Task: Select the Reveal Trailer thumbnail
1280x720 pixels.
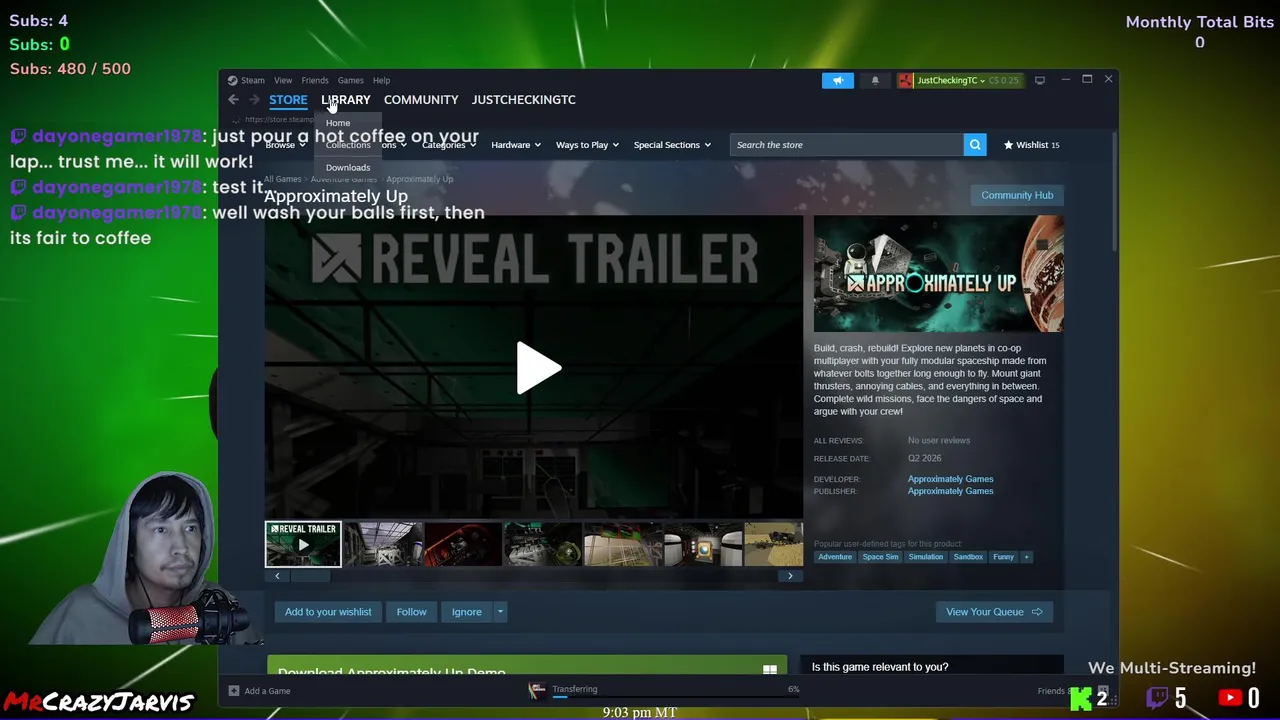Action: click(x=303, y=544)
